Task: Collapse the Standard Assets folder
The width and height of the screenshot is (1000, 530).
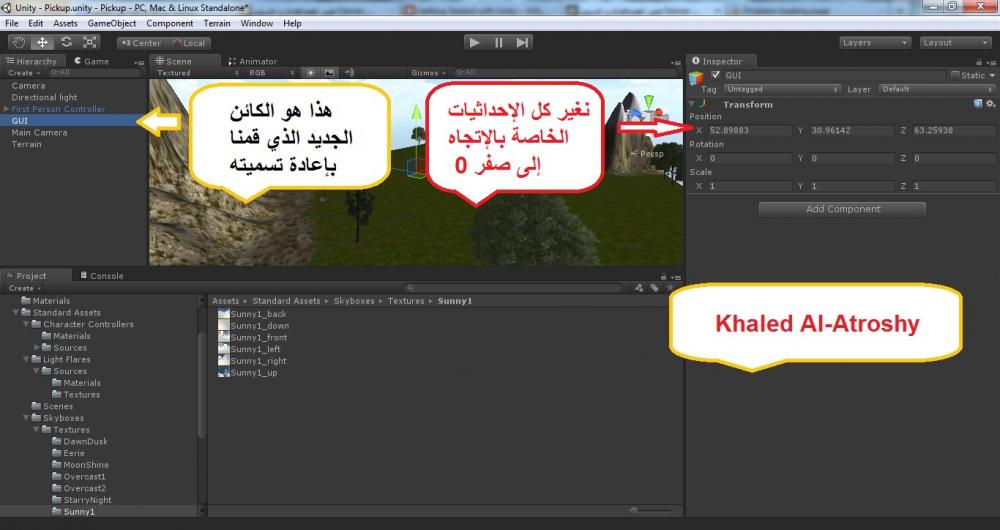Action: pos(16,313)
